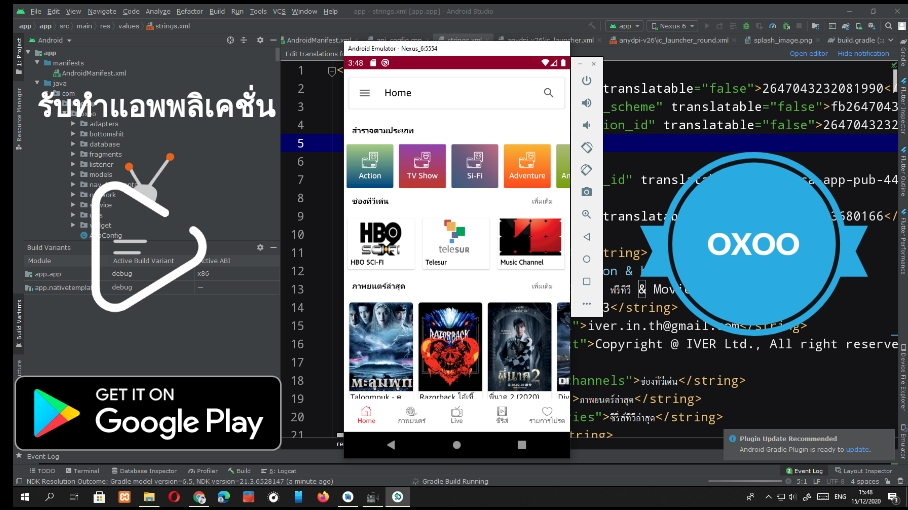Open the Profiler tool window
The width and height of the screenshot is (908, 510).
(x=203, y=471)
